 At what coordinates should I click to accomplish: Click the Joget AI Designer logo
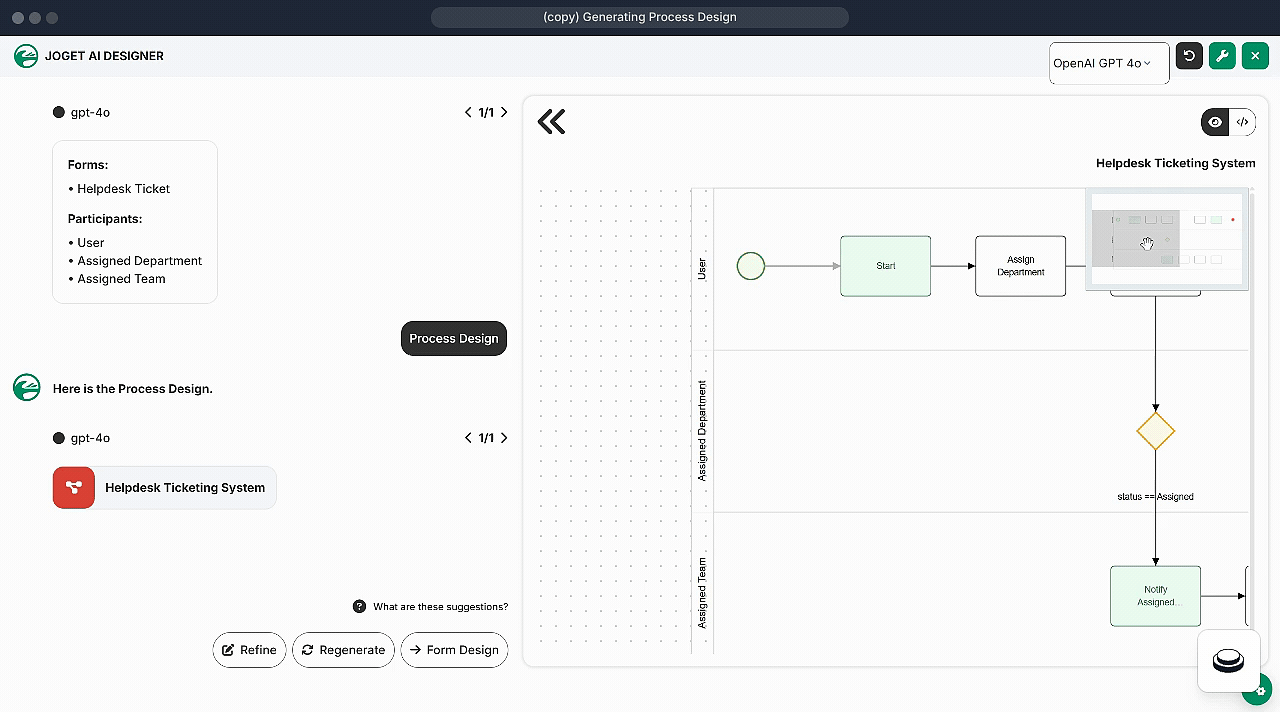[26, 56]
